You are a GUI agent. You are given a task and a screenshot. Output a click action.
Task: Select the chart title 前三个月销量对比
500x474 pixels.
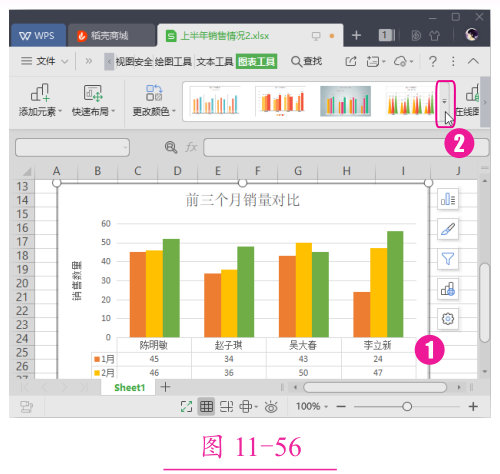click(x=243, y=200)
